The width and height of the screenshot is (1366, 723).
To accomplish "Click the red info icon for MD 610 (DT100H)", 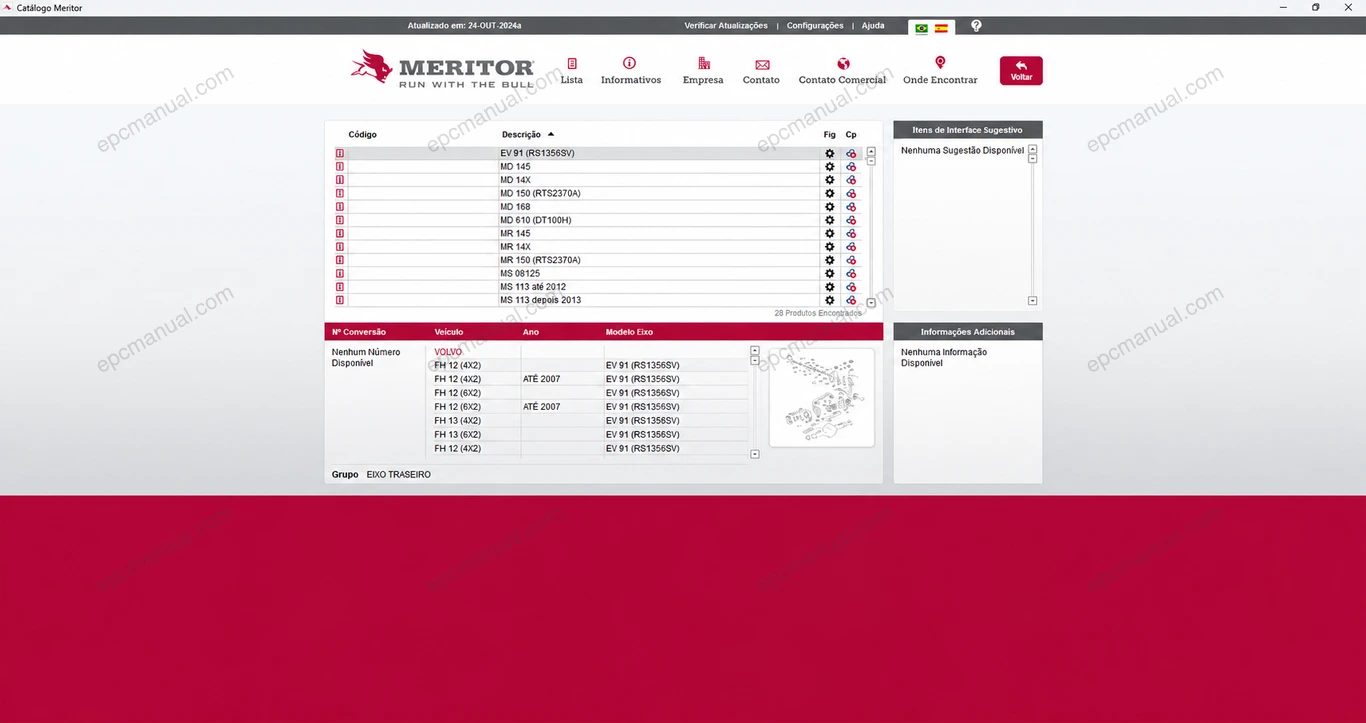I will [x=340, y=220].
